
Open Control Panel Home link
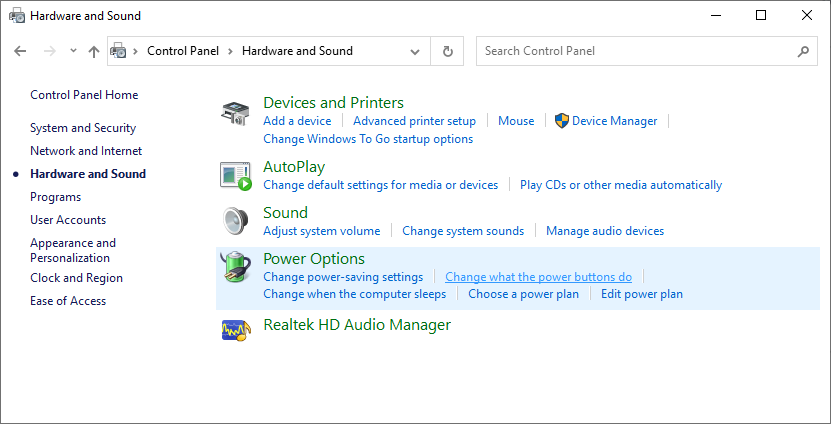(x=84, y=95)
